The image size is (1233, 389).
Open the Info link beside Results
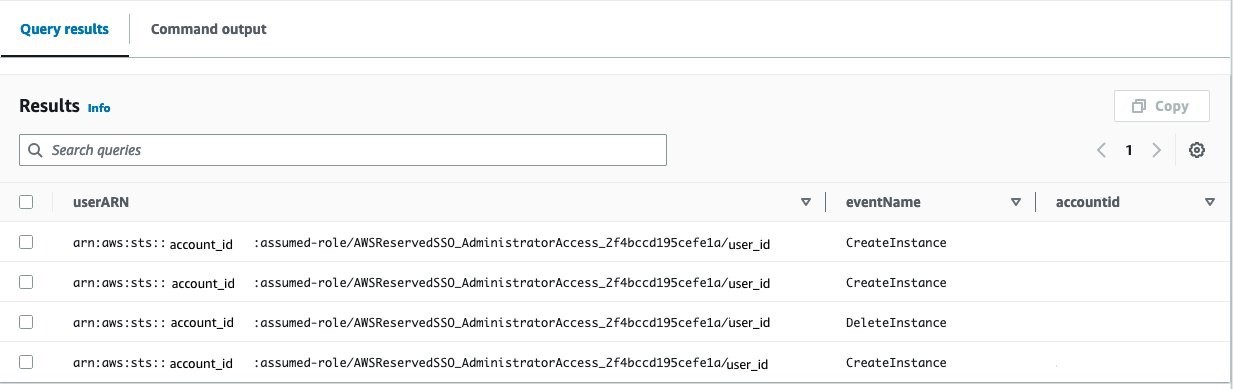tap(99, 107)
